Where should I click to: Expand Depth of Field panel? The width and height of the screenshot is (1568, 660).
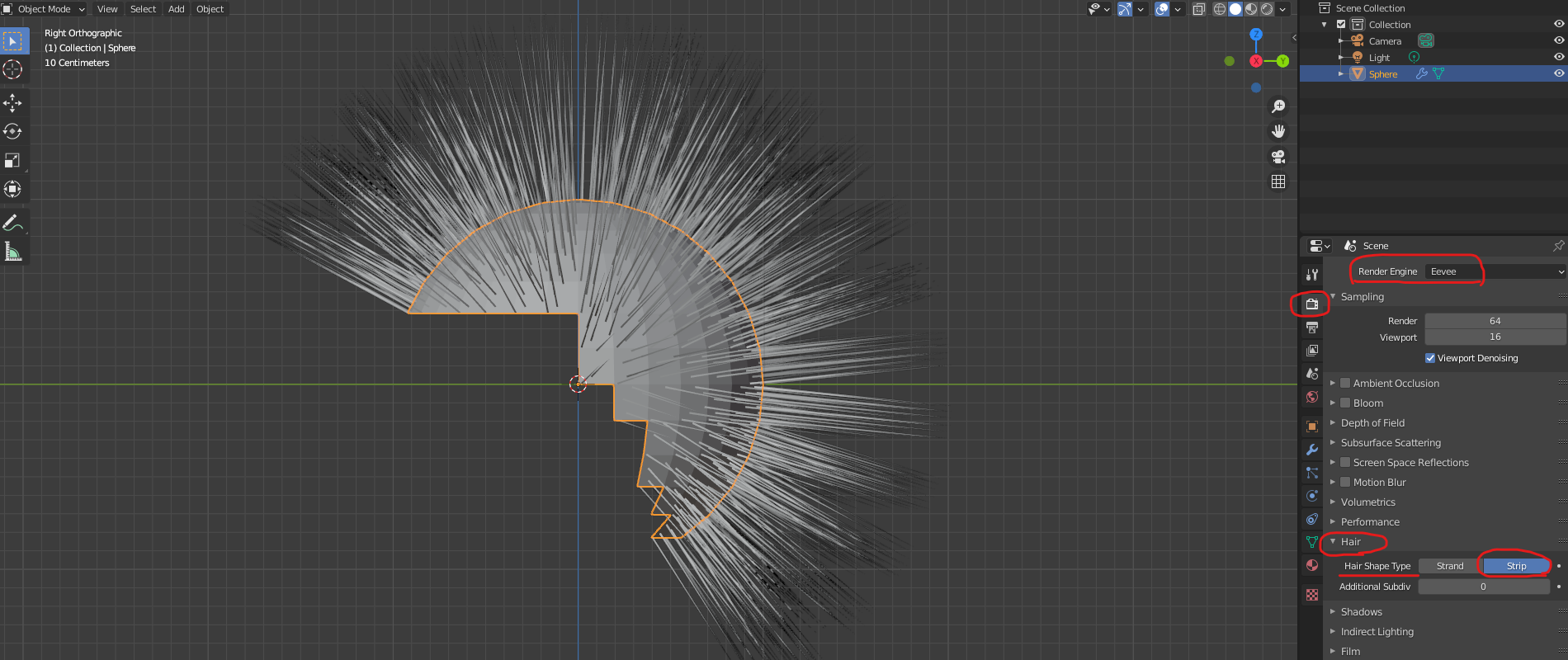[x=1333, y=422]
